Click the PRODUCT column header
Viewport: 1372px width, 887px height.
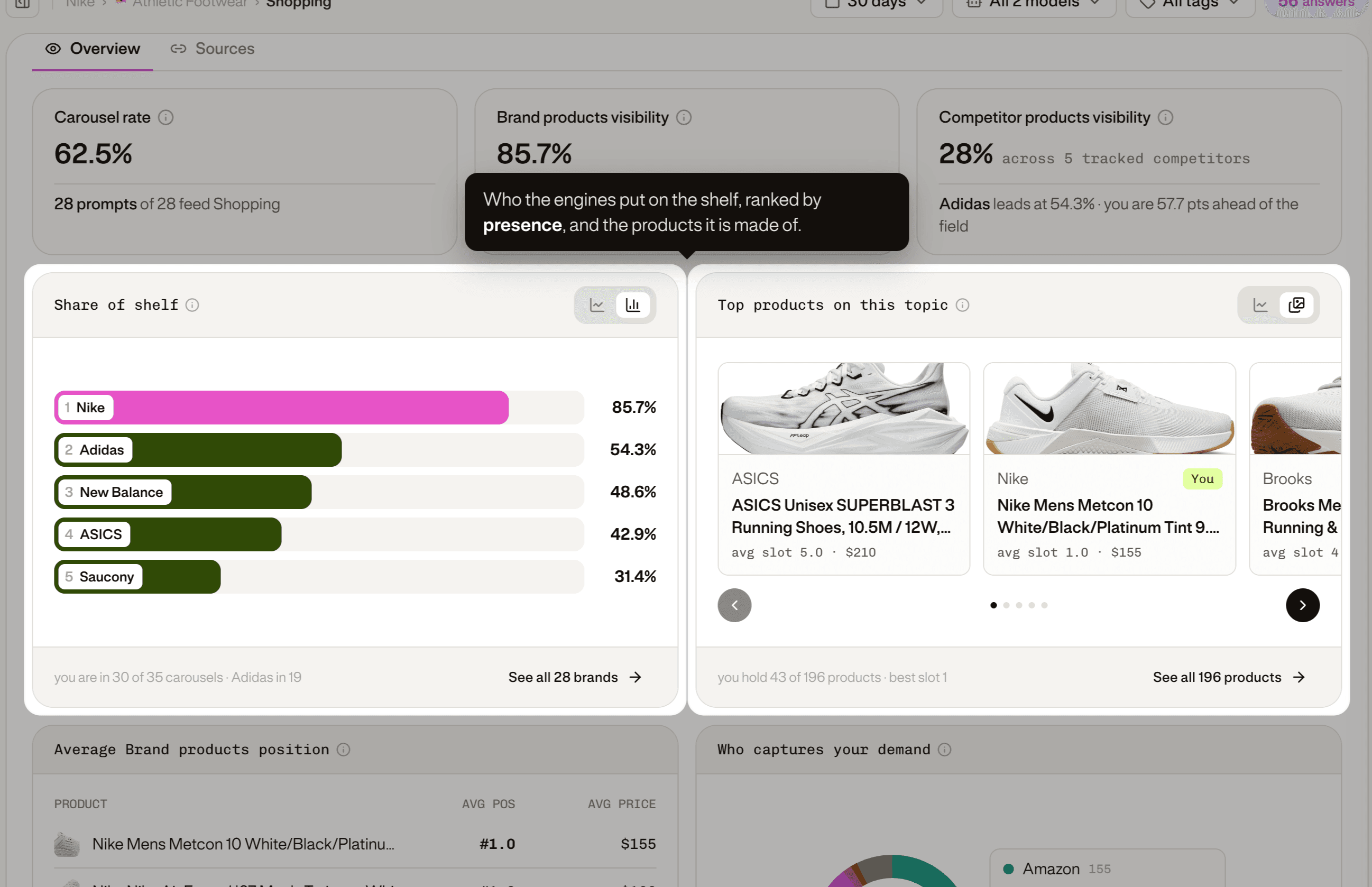[x=81, y=804]
